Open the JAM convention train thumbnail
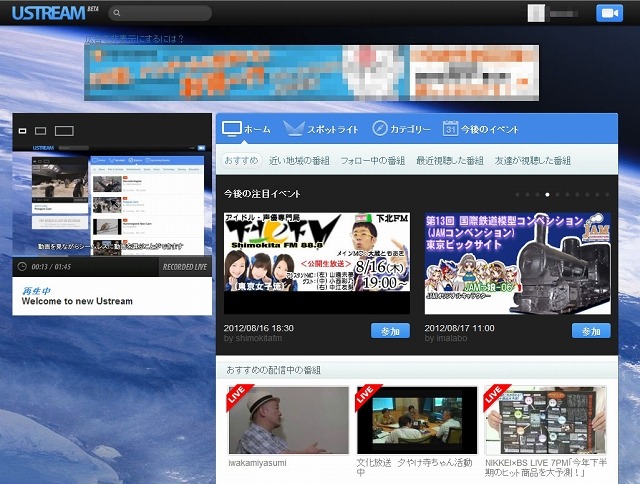The width and height of the screenshot is (640, 484). (518, 263)
